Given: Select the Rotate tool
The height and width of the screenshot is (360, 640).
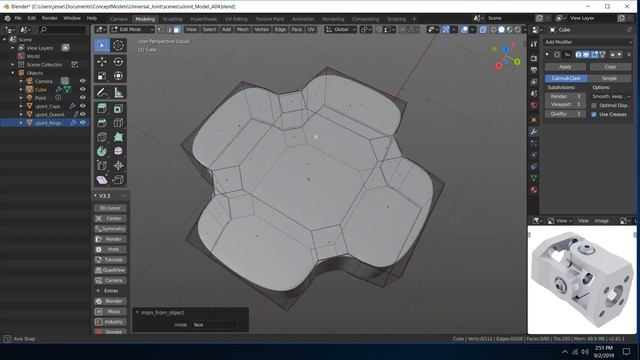Looking at the screenshot, I should [x=118, y=62].
